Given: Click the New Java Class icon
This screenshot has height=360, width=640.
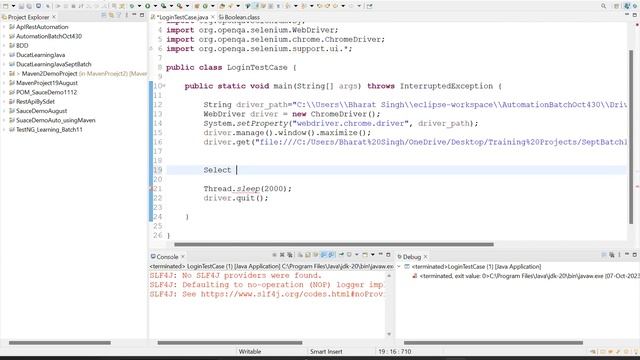Looking at the screenshot, I should [205, 6].
